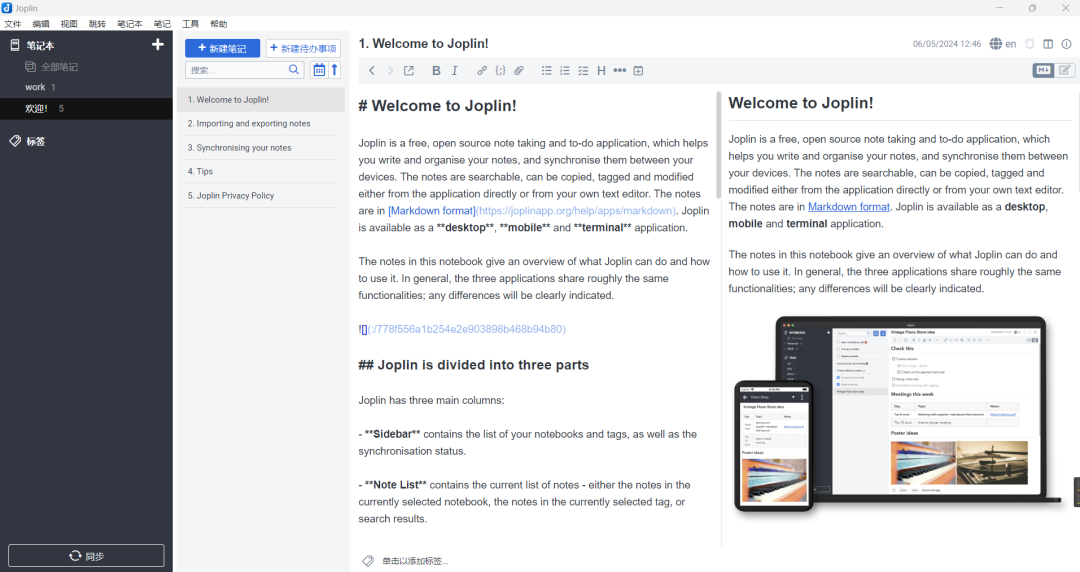Open note '1. Welcome to Joplin!'
Image resolution: width=1080 pixels, height=572 pixels.
(x=261, y=99)
